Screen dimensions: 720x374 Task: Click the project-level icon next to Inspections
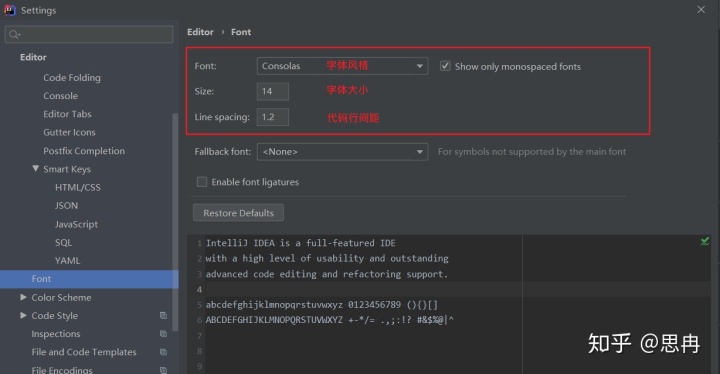click(x=163, y=334)
